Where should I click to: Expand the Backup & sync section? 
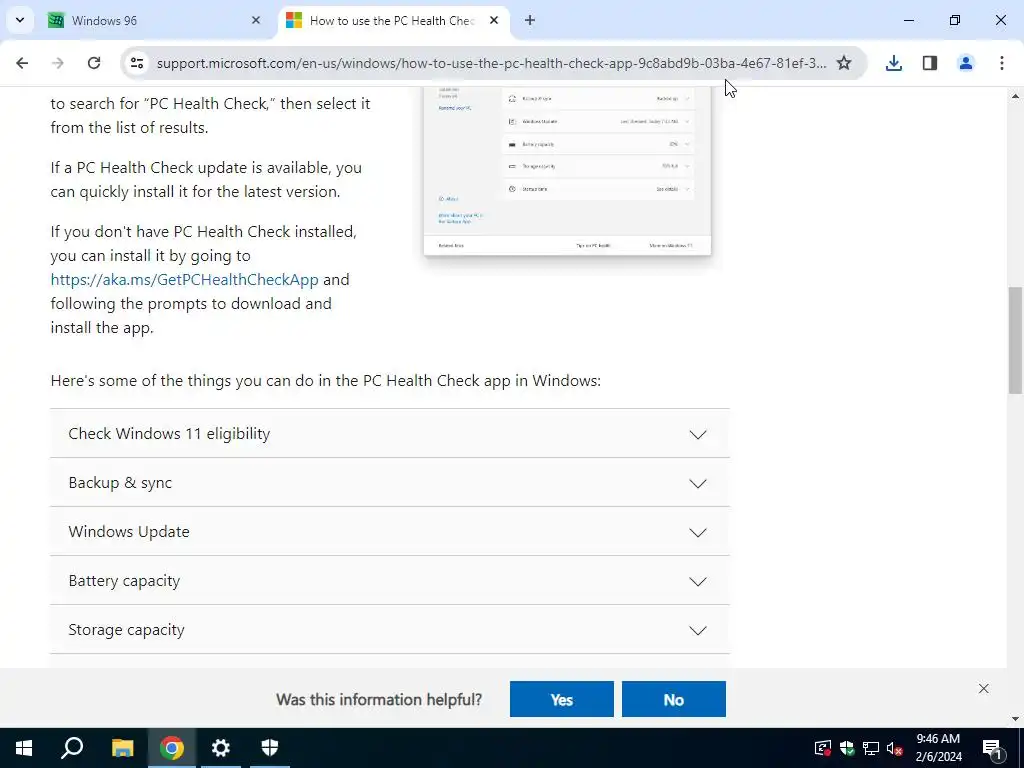click(389, 483)
